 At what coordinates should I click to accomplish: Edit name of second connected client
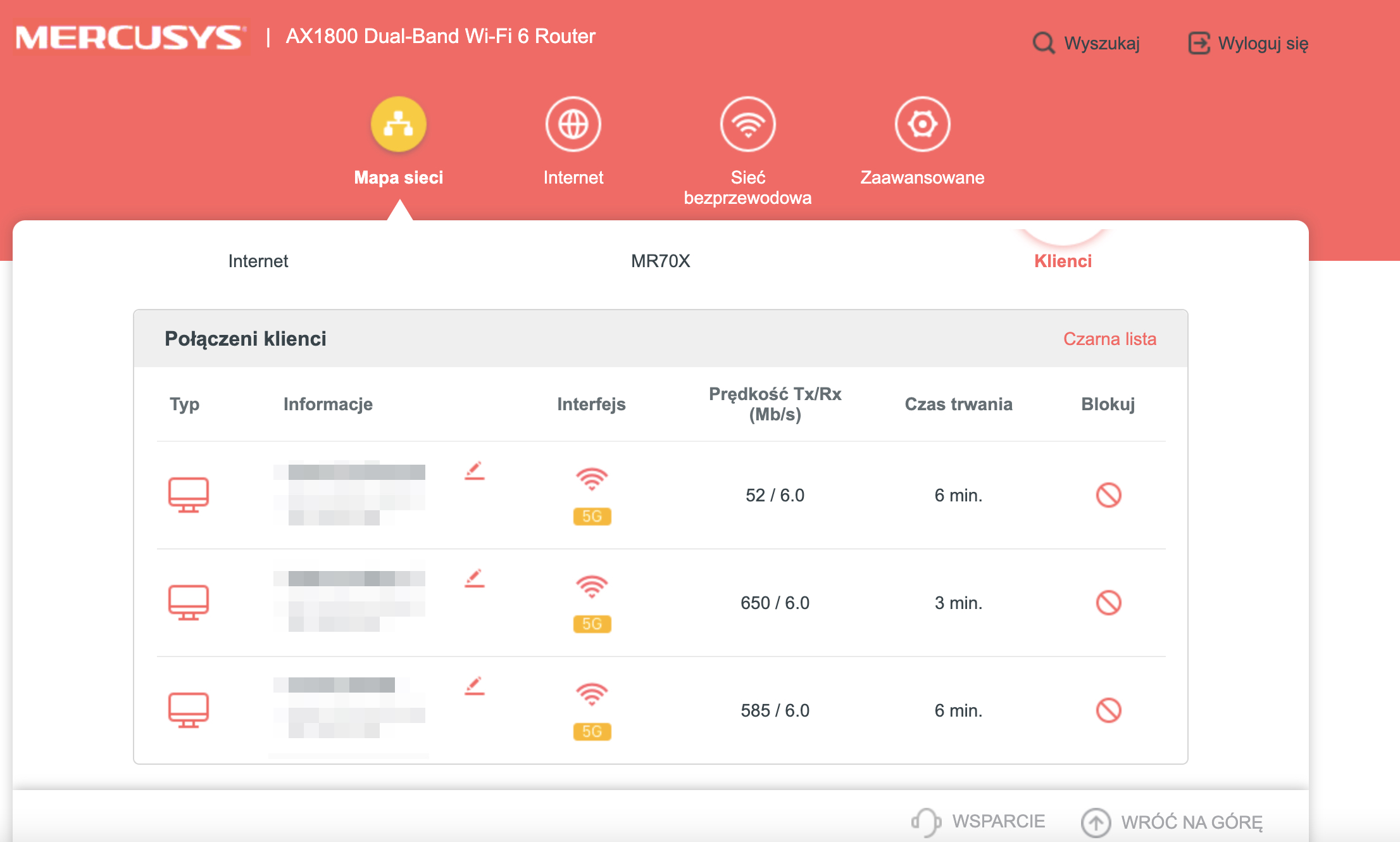pyautogui.click(x=474, y=579)
